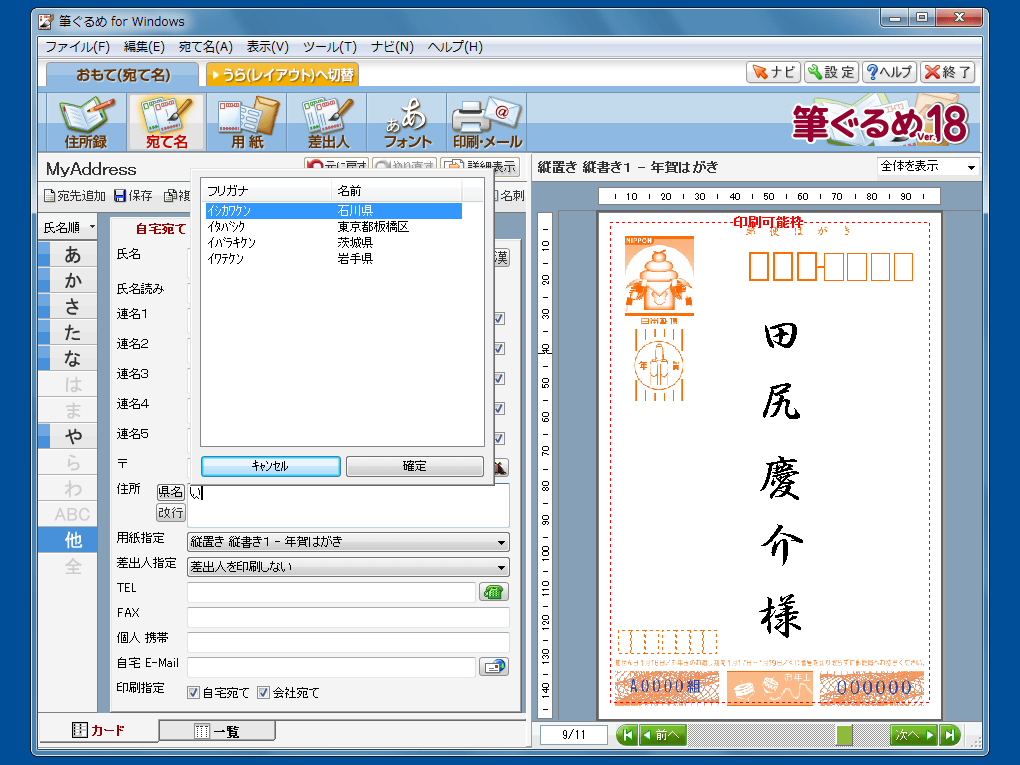
Task: Click the ナビ navigation button
Action: [773, 72]
